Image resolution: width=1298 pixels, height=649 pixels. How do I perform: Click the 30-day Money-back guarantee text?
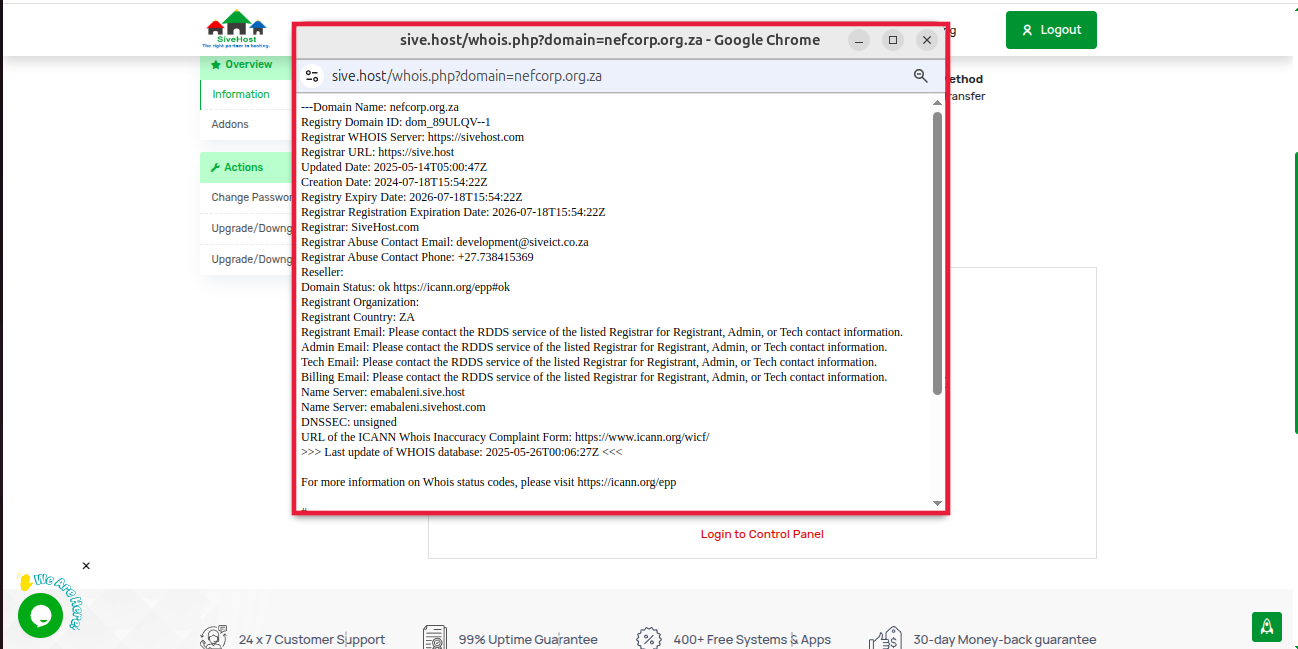(x=1005, y=639)
